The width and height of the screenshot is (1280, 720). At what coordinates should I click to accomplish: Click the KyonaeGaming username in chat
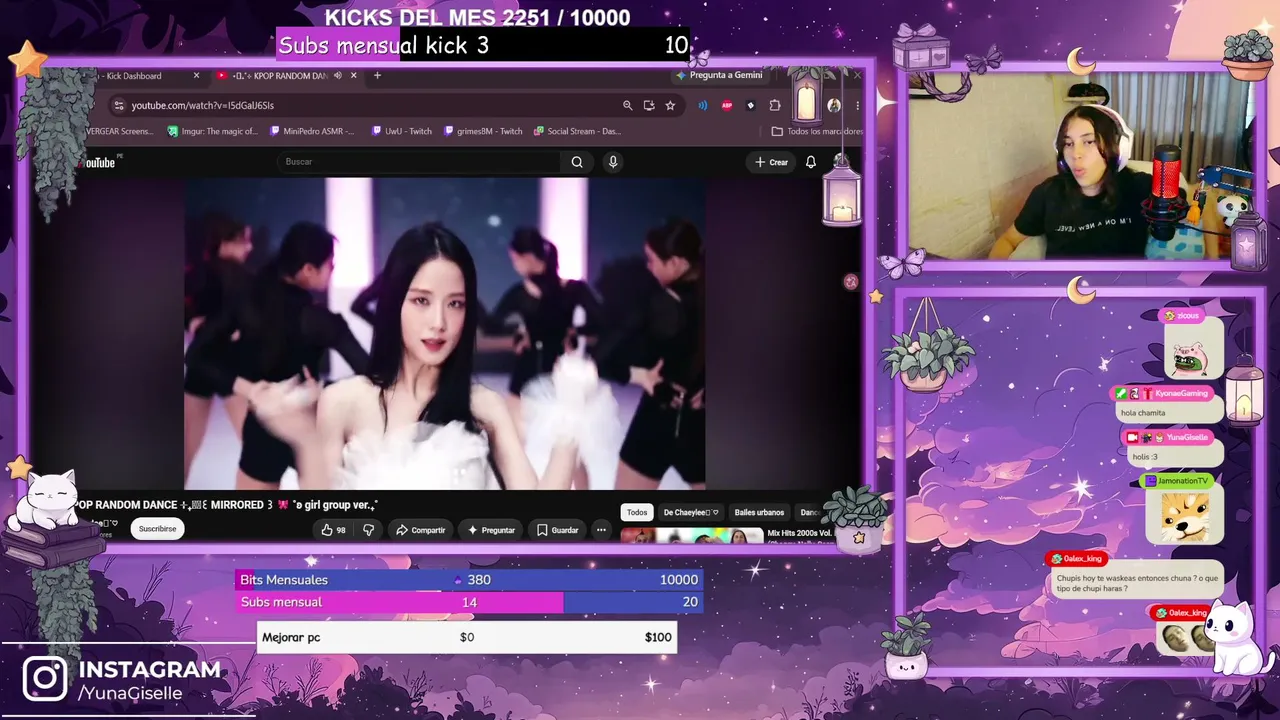1181,393
